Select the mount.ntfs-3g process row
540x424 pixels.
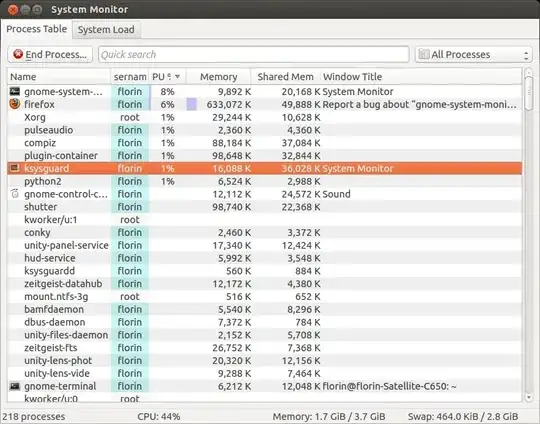point(264,297)
